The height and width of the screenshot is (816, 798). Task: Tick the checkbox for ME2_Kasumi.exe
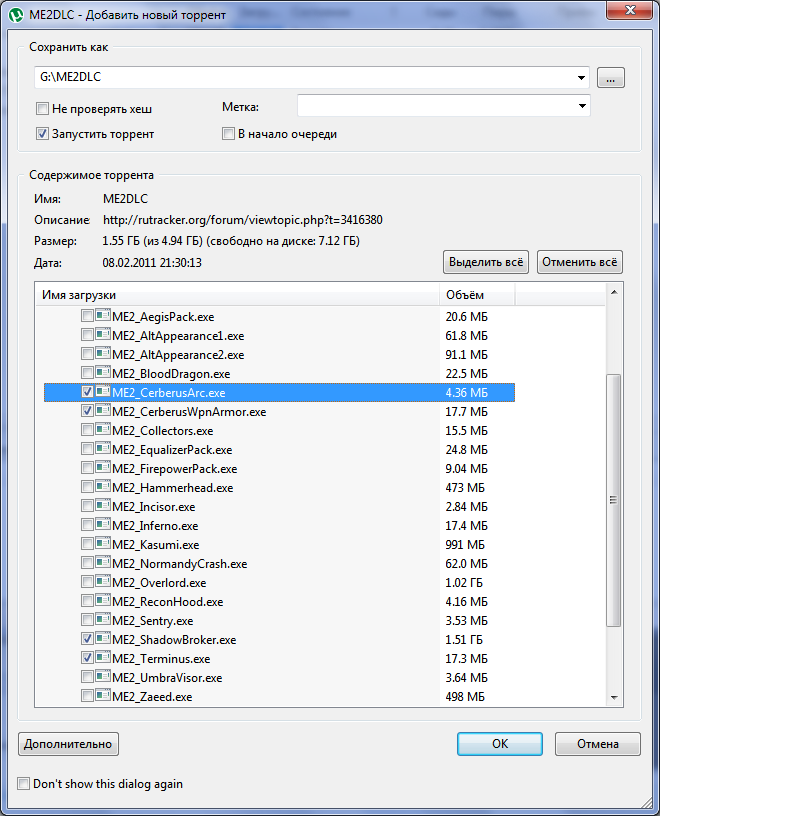87,544
